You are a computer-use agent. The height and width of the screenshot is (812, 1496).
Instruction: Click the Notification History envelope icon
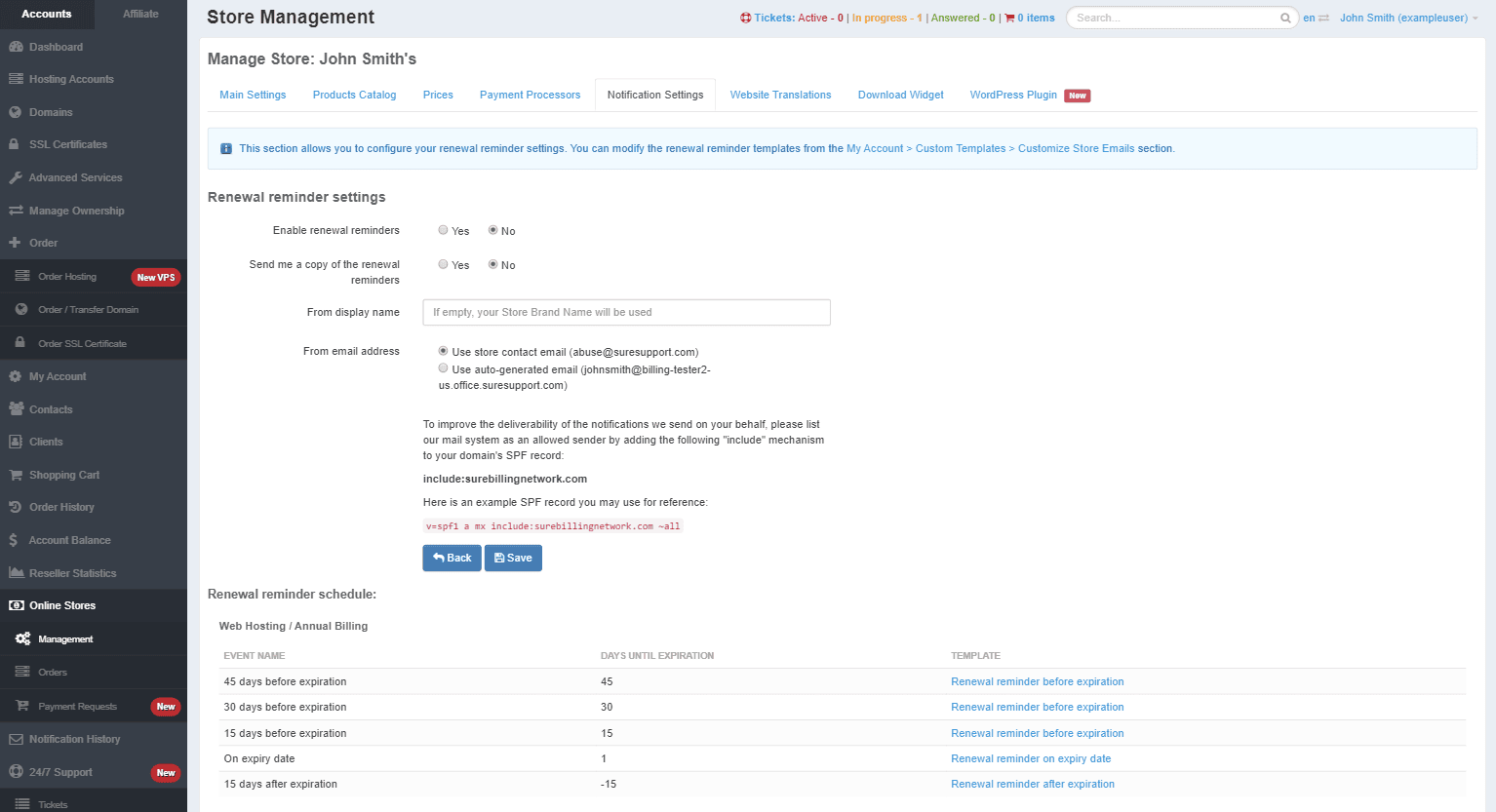coord(16,739)
